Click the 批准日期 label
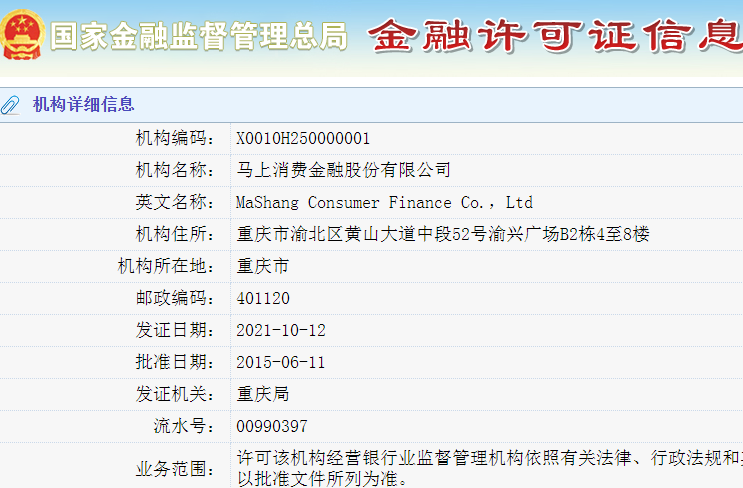This screenshot has height=488, width=743. (175, 362)
